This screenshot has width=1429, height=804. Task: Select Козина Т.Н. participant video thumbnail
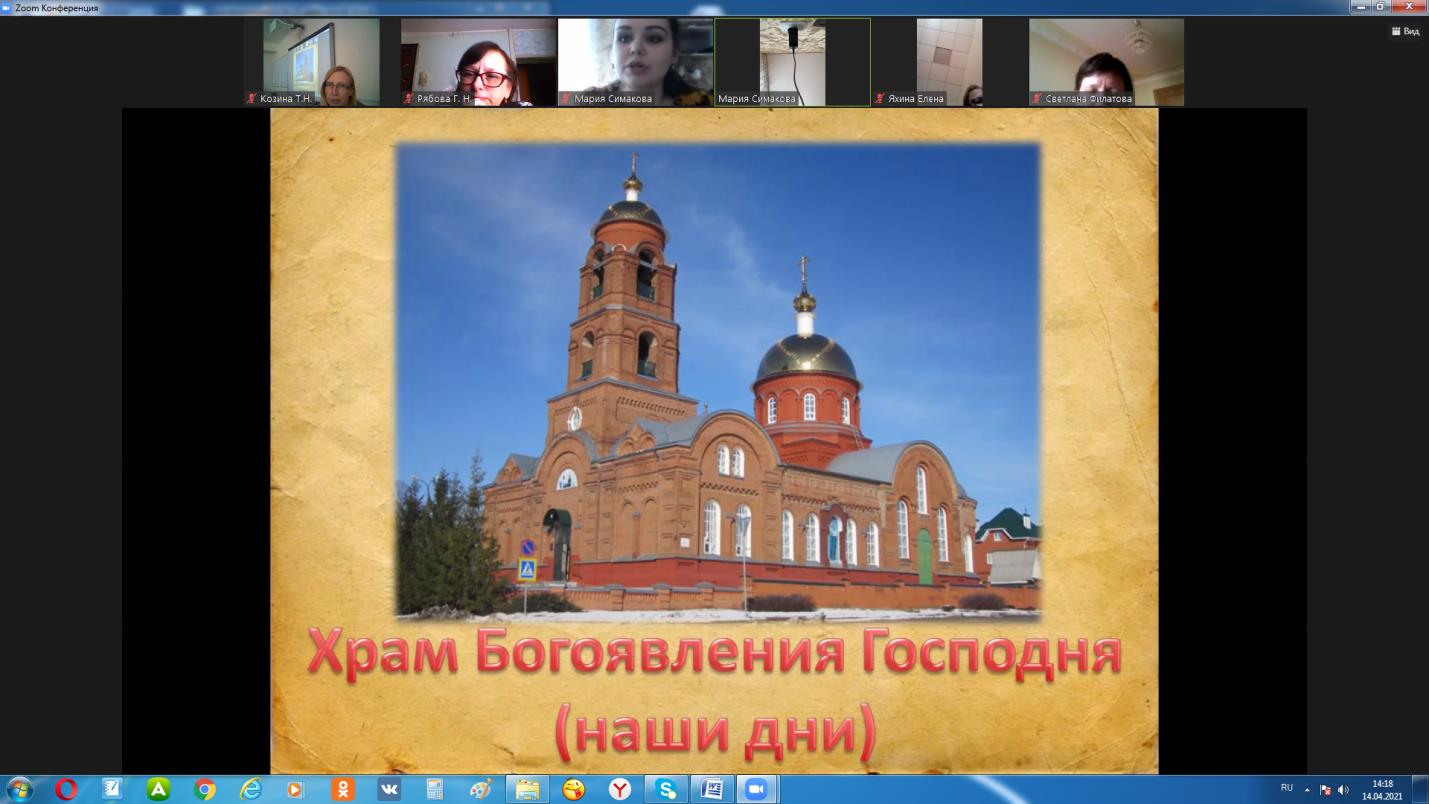(321, 62)
